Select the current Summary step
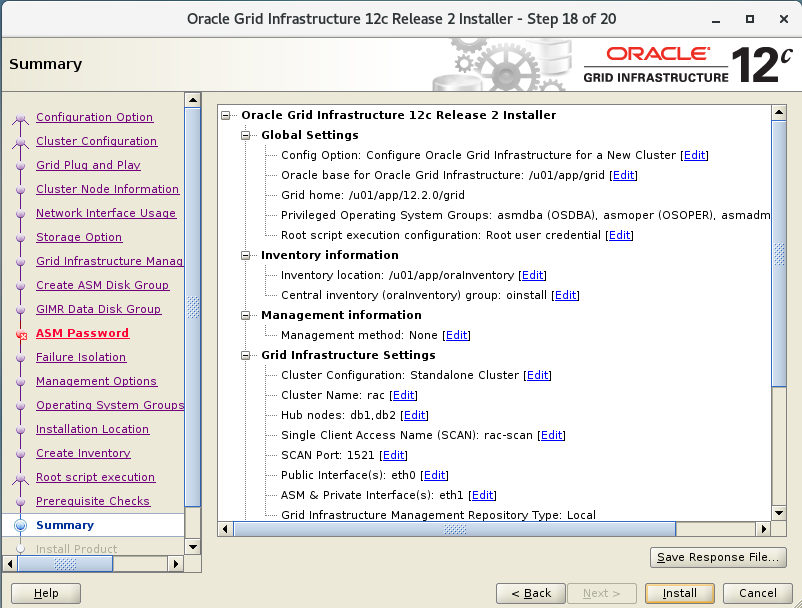This screenshot has width=802, height=608. click(65, 525)
